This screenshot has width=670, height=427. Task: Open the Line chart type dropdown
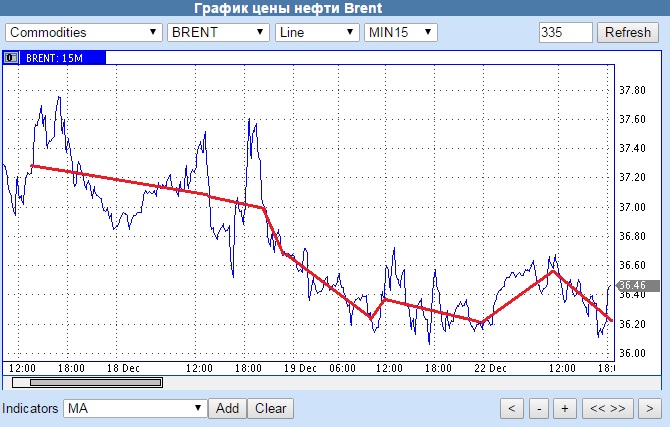[317, 32]
